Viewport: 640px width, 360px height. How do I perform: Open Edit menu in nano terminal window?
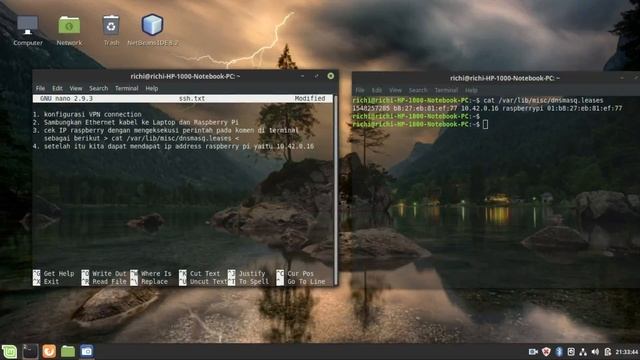[x=57, y=88]
